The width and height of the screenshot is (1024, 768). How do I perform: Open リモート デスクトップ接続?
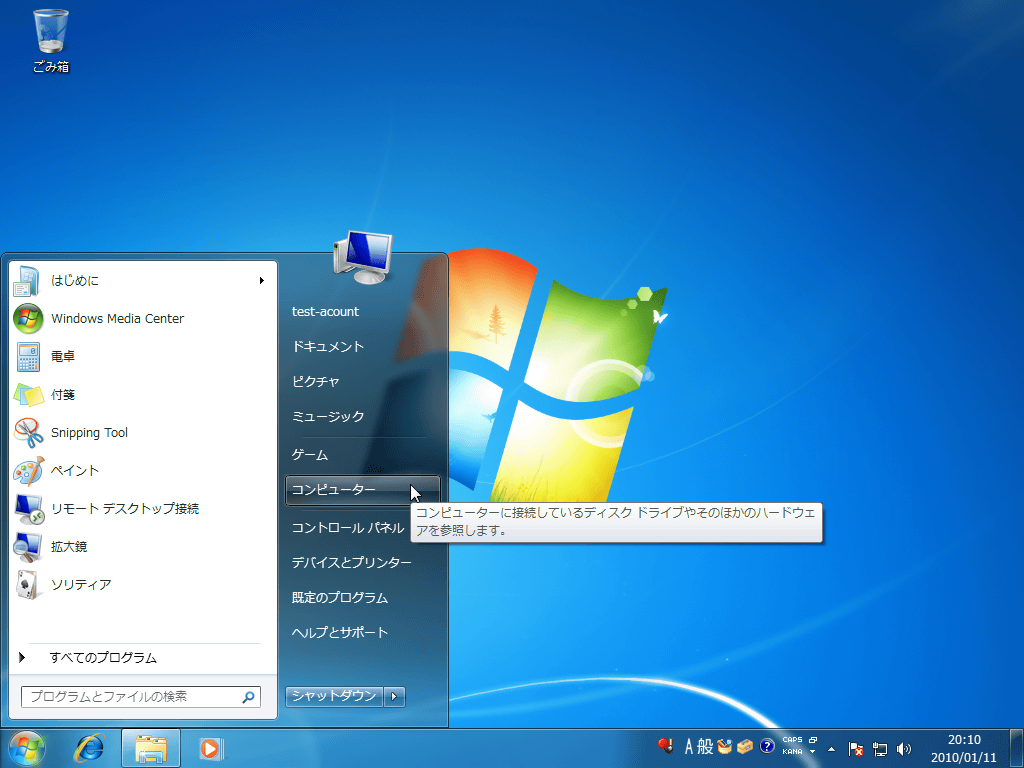coord(140,508)
